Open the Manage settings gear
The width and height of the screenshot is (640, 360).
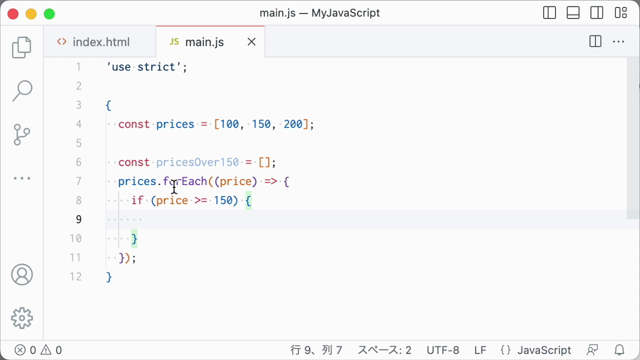click(22, 318)
